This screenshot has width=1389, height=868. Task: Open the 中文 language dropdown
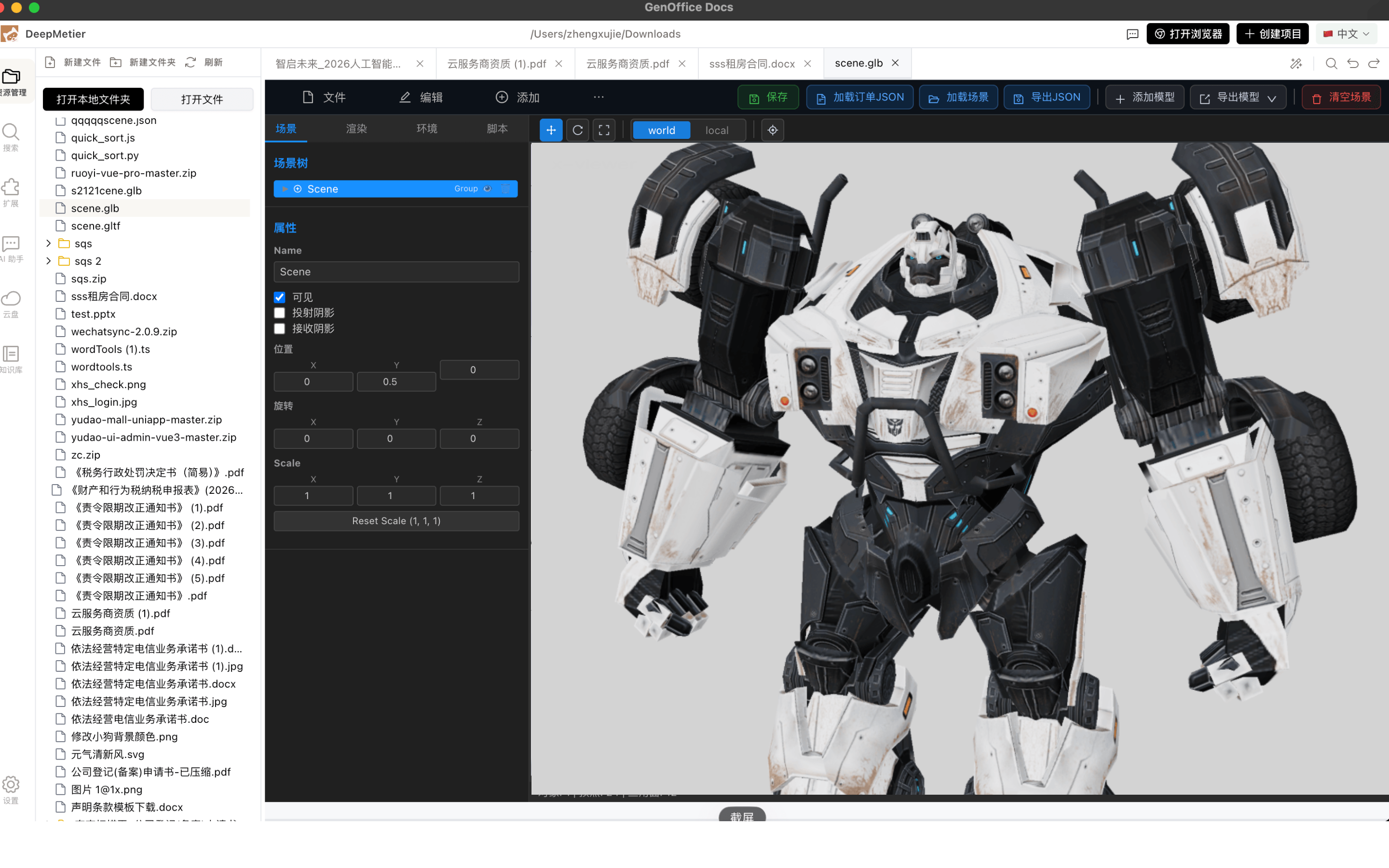click(1347, 34)
